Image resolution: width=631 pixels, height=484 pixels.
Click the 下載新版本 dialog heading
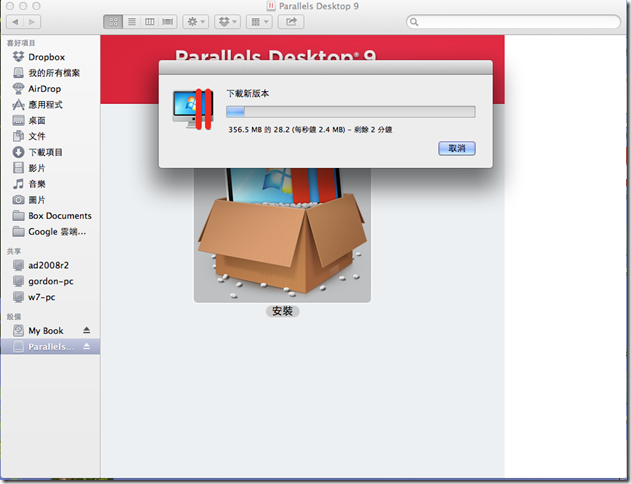tap(248, 93)
